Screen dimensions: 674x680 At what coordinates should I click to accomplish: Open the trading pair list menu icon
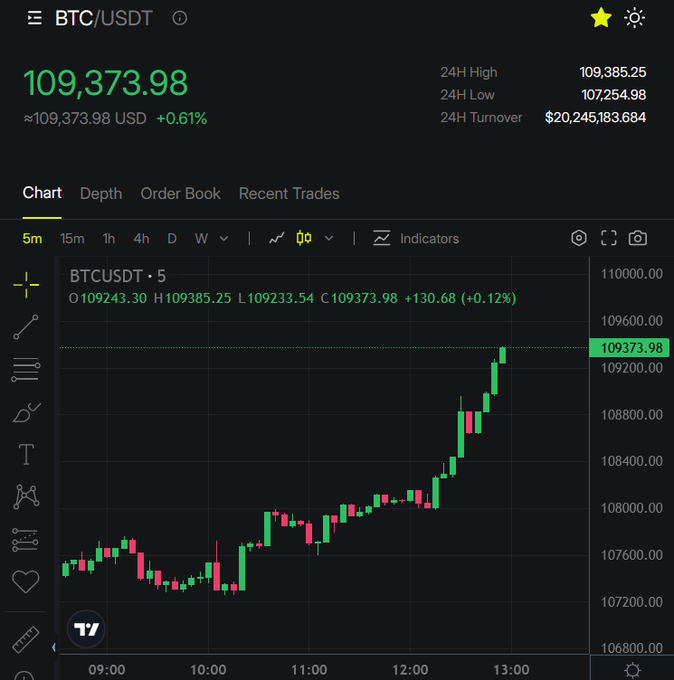[x=35, y=18]
